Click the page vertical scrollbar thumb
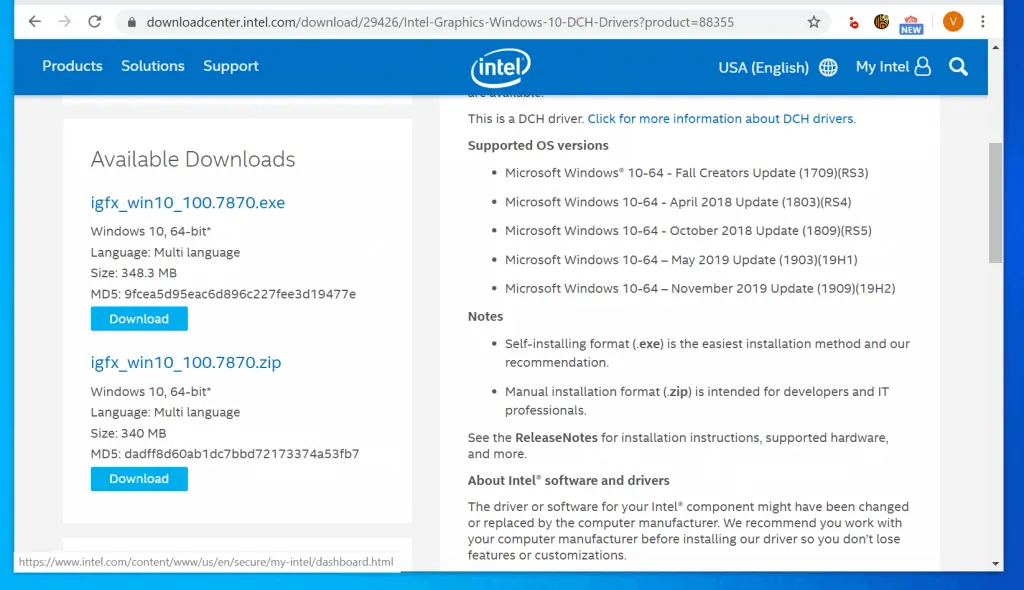Image resolution: width=1024 pixels, height=590 pixels. point(995,200)
